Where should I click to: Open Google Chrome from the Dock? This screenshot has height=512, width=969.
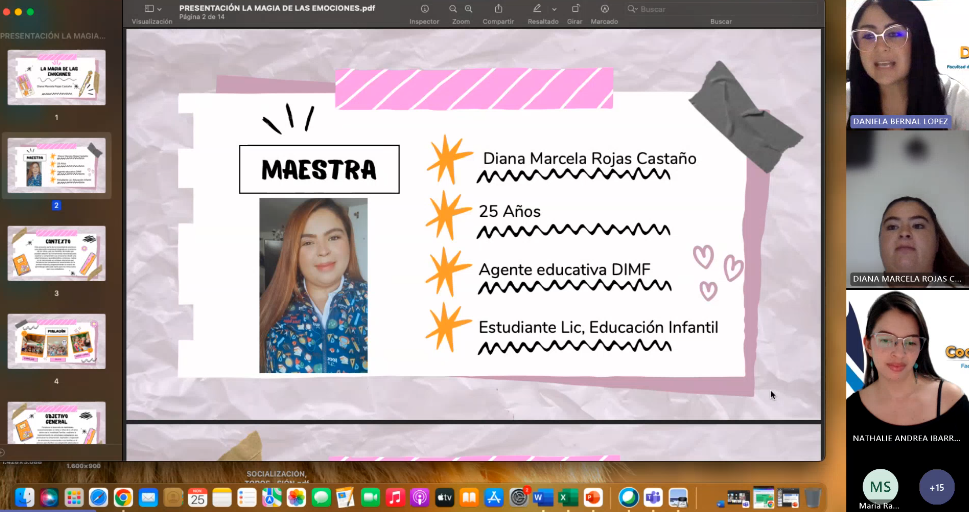click(x=123, y=497)
